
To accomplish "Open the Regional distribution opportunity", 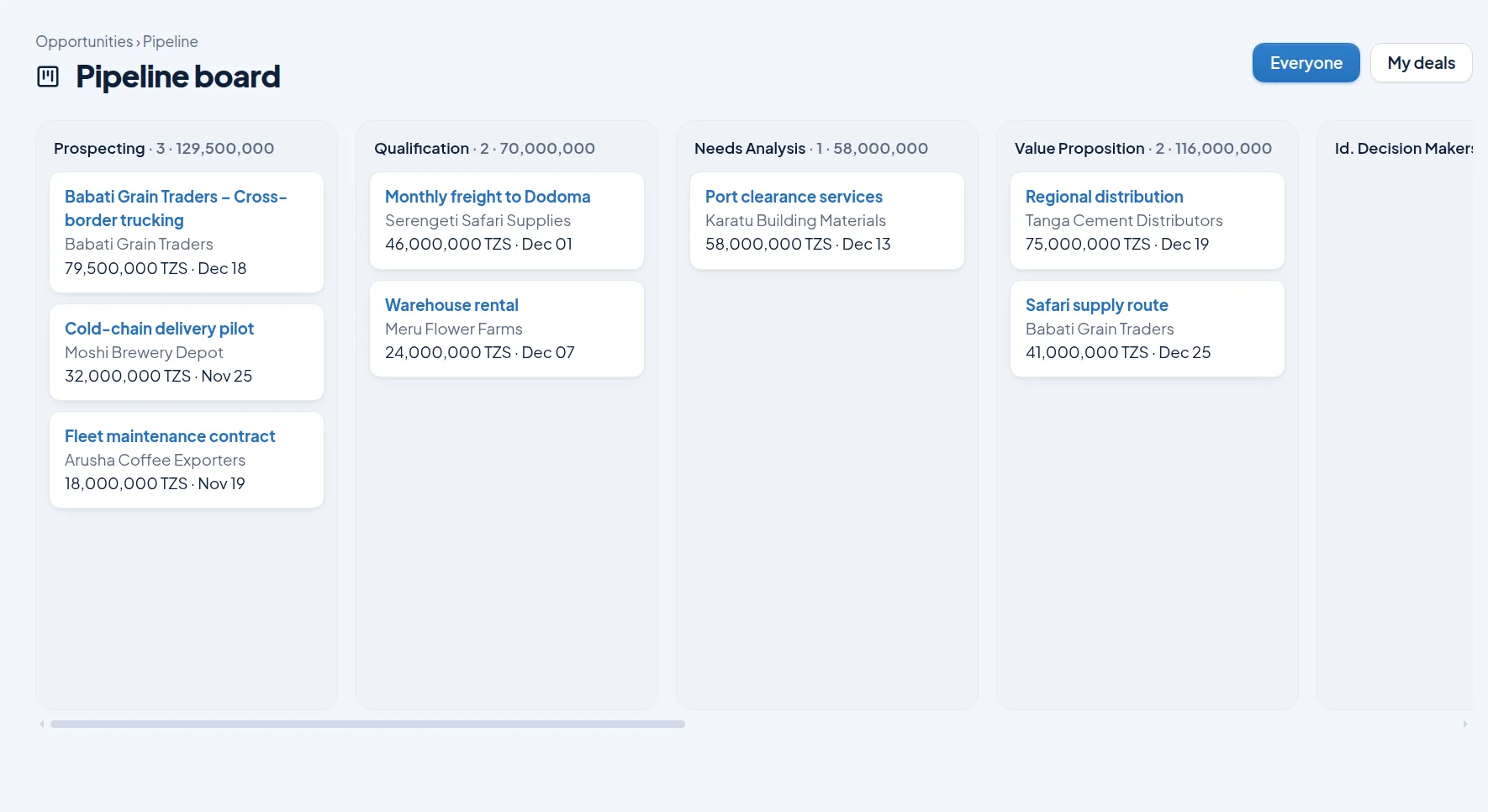I will [1104, 197].
